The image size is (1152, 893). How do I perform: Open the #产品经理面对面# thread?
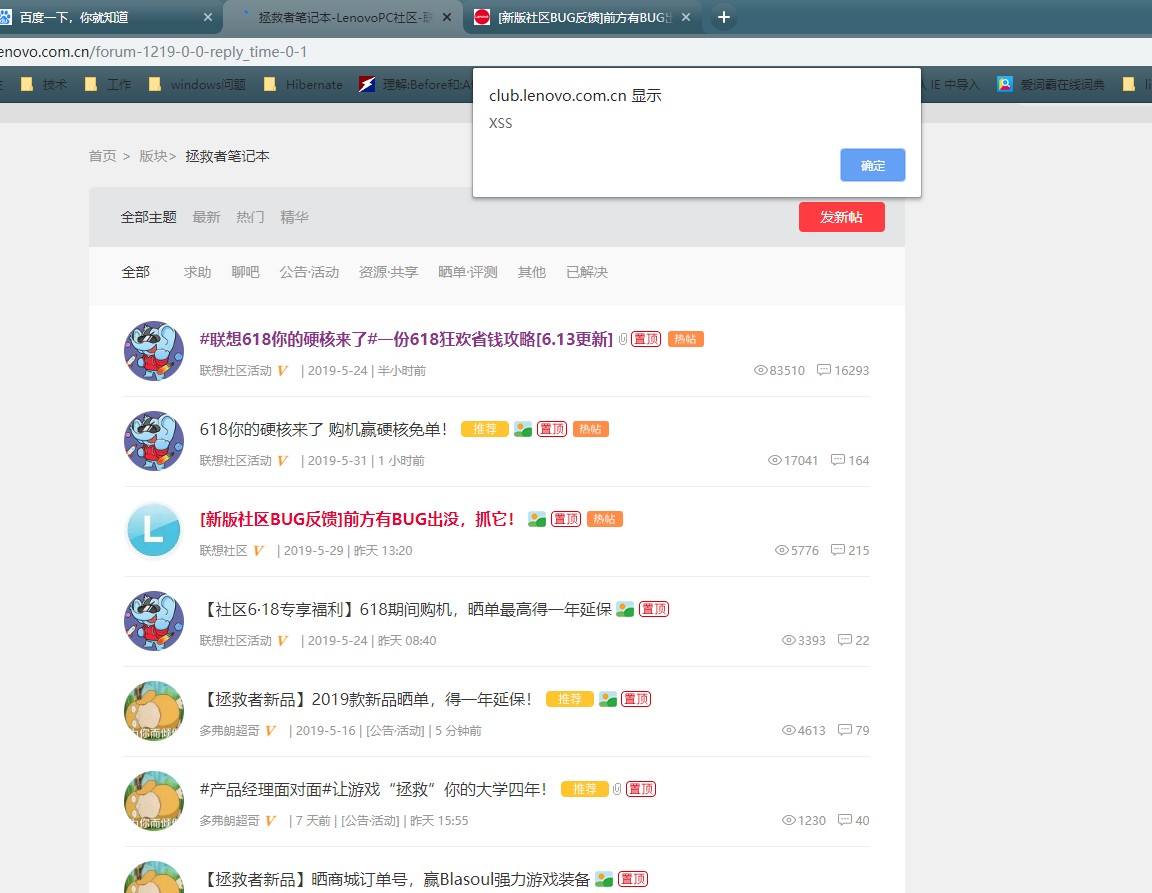(373, 789)
